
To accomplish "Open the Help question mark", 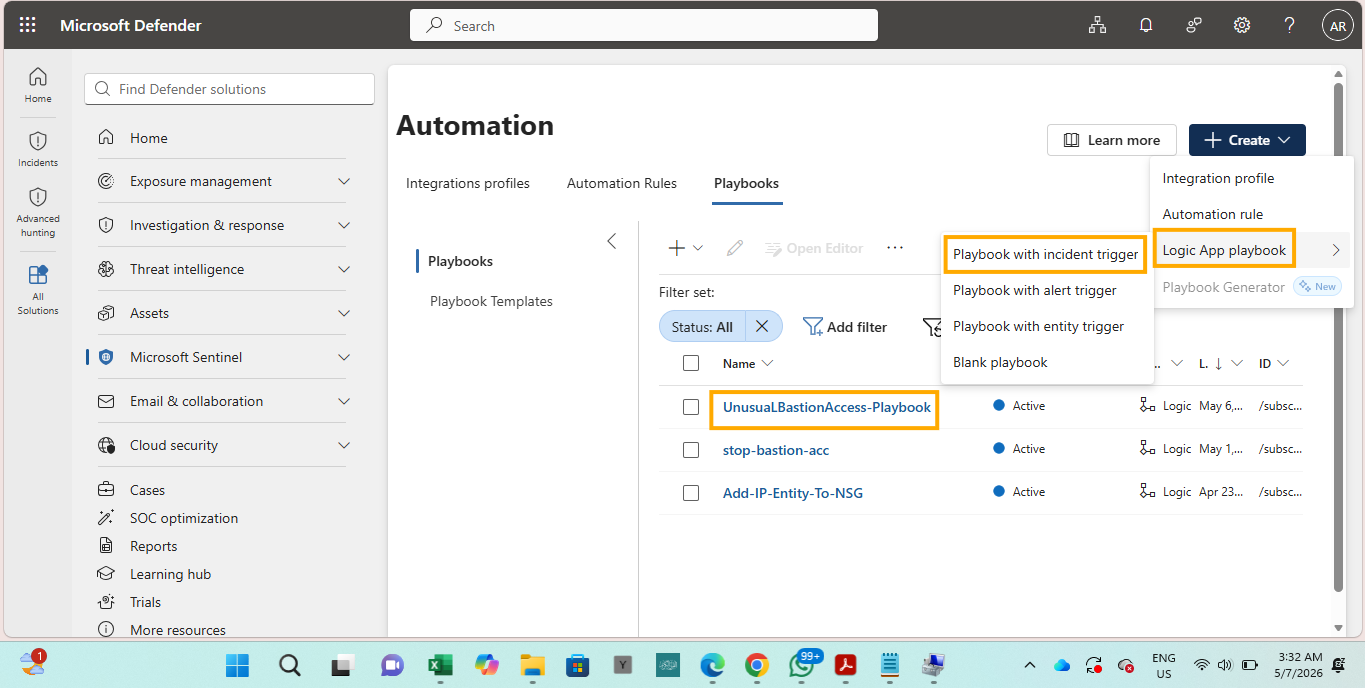I will (x=1290, y=26).
